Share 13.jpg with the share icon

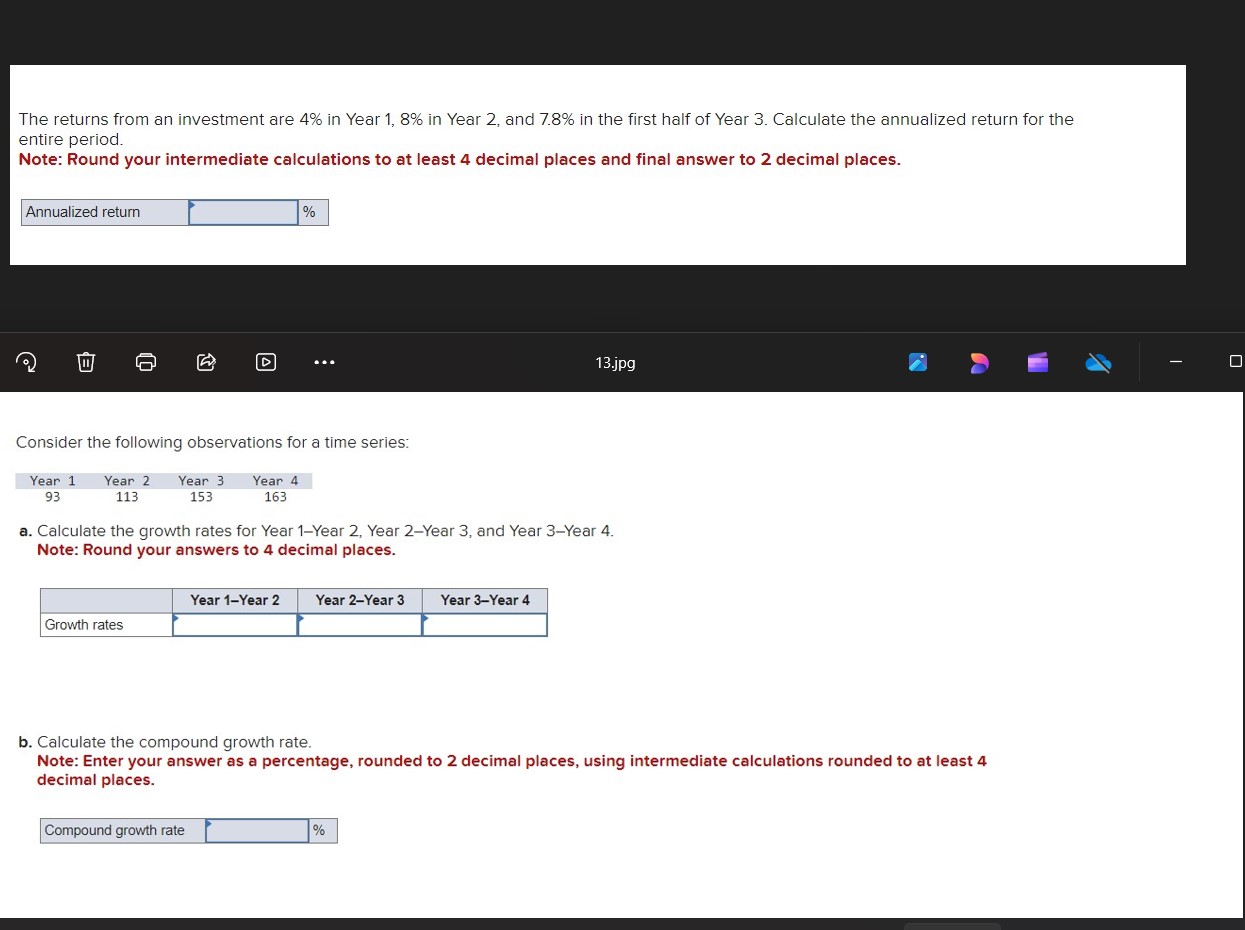[x=206, y=362]
